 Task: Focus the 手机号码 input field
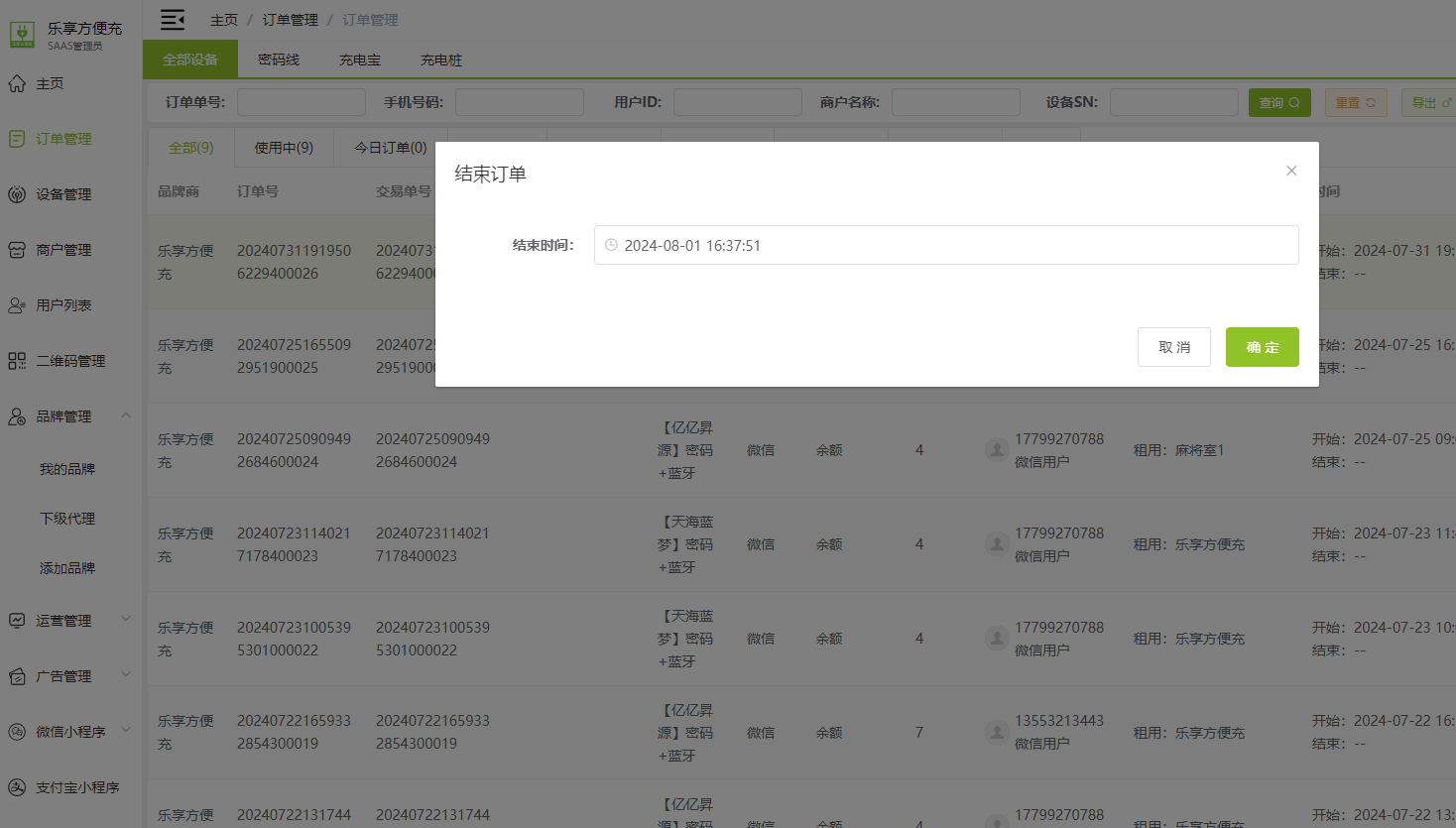click(x=520, y=102)
